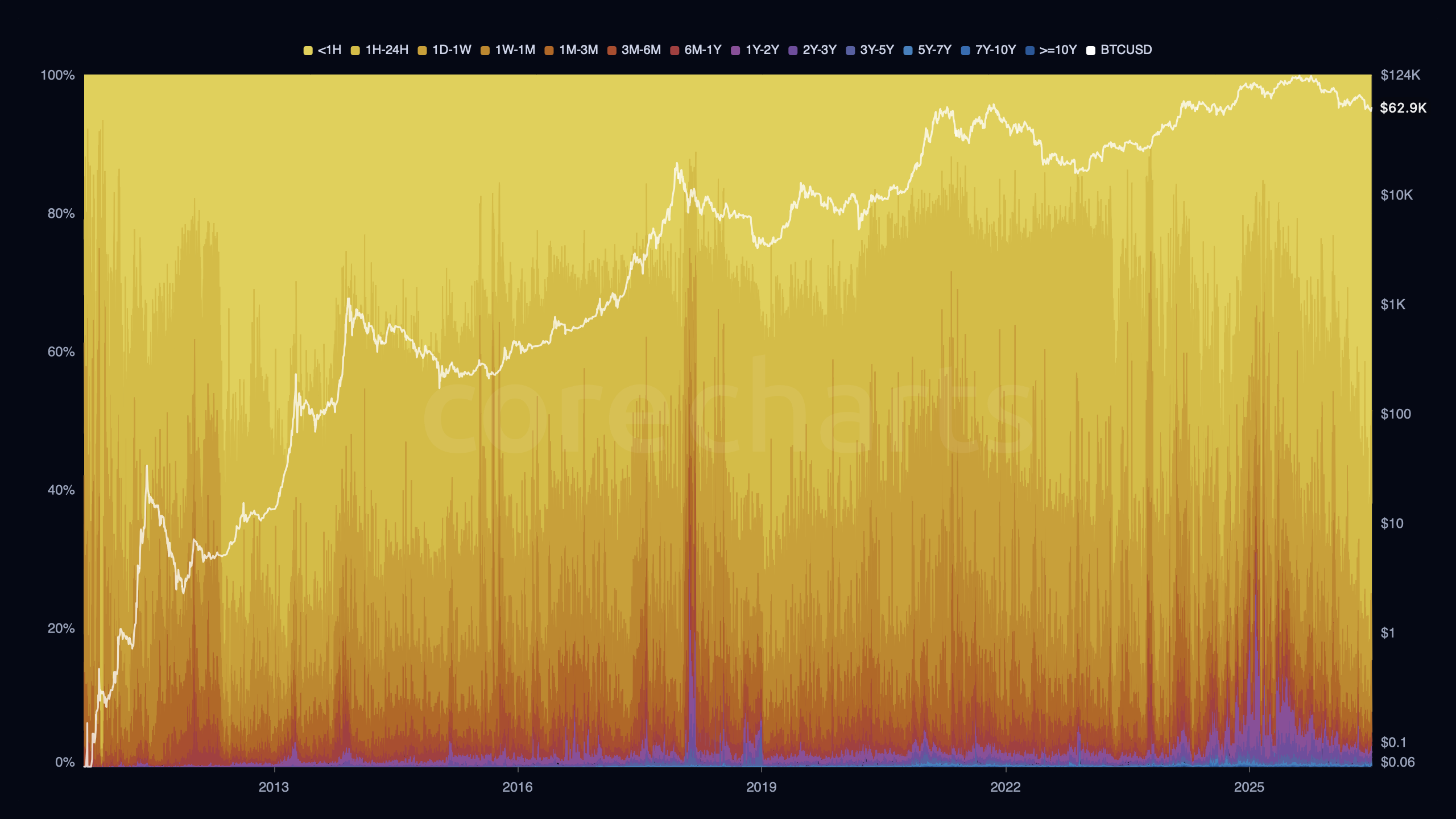1456x819 pixels.
Task: Toggle the 6M-1Y legend color swatch
Action: tap(675, 50)
